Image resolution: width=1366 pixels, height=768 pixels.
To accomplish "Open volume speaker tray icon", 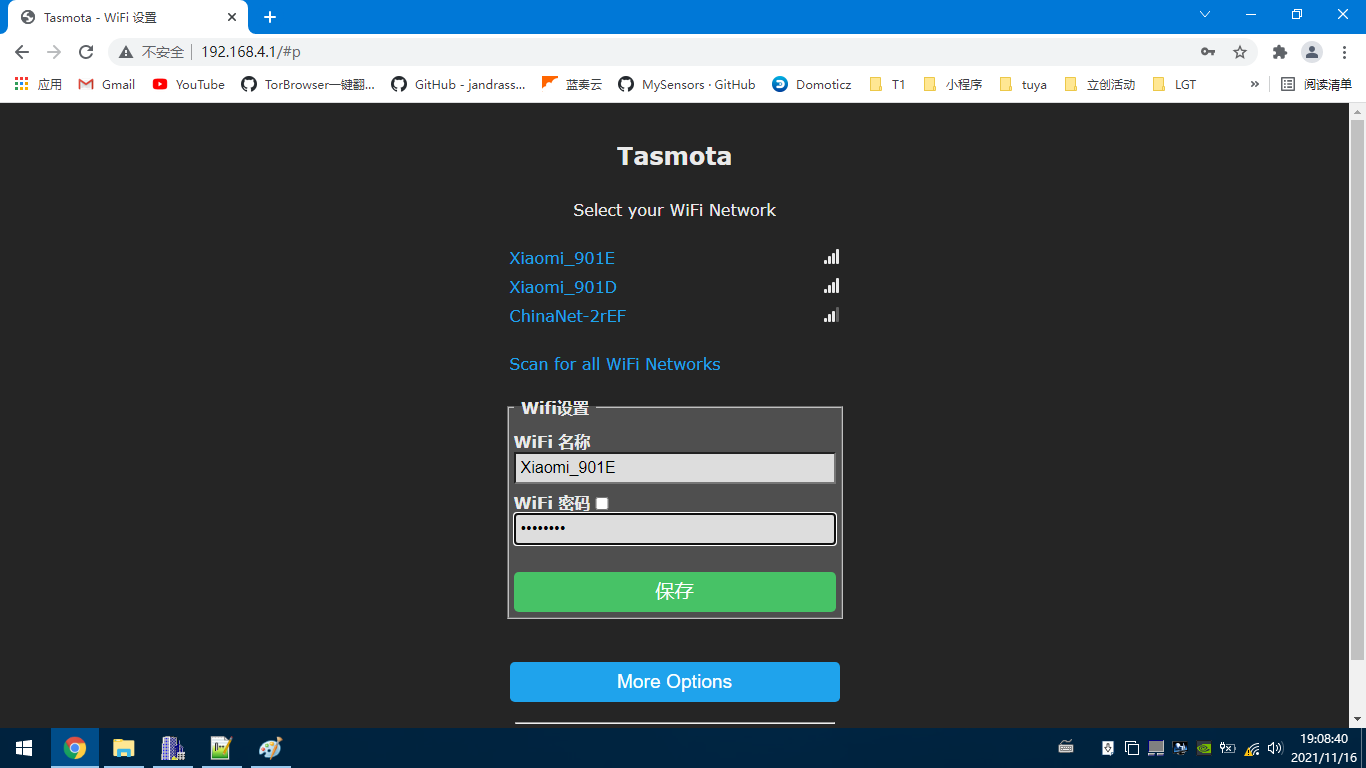I will (x=1275, y=748).
